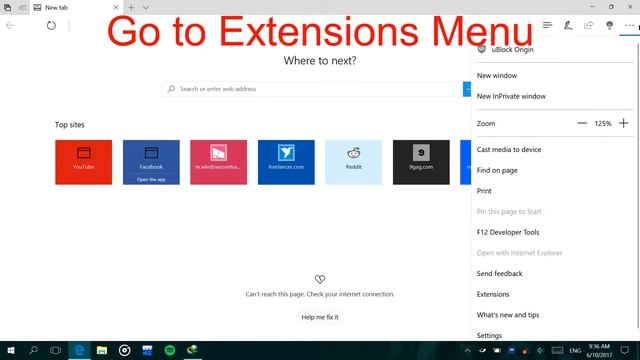The width and height of the screenshot is (640, 360).
Task: Click the search or web address field
Action: (x=312, y=89)
